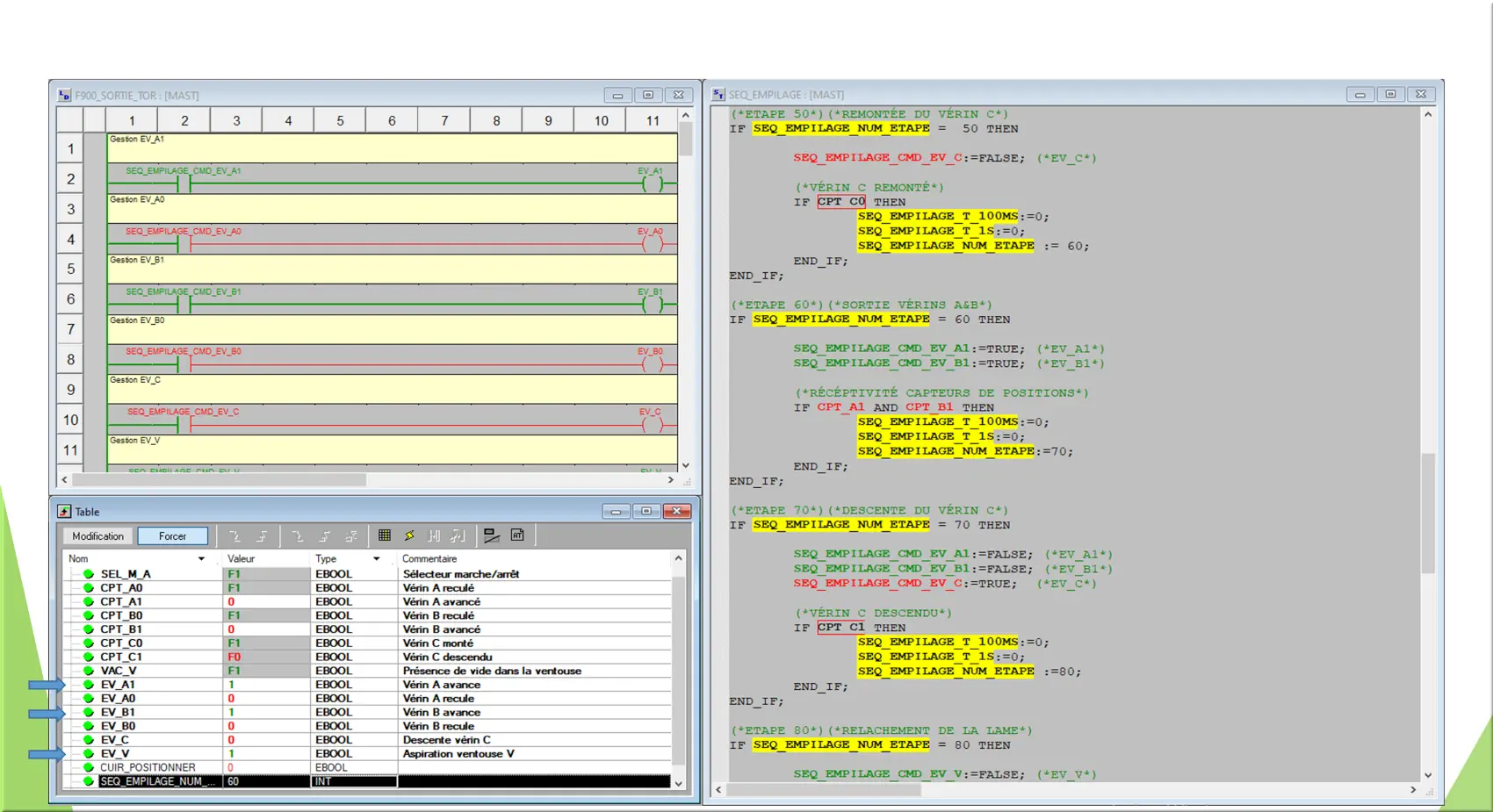Image resolution: width=1493 pixels, height=812 pixels.
Task: Select the EV_A1 variable name
Action: 118,685
